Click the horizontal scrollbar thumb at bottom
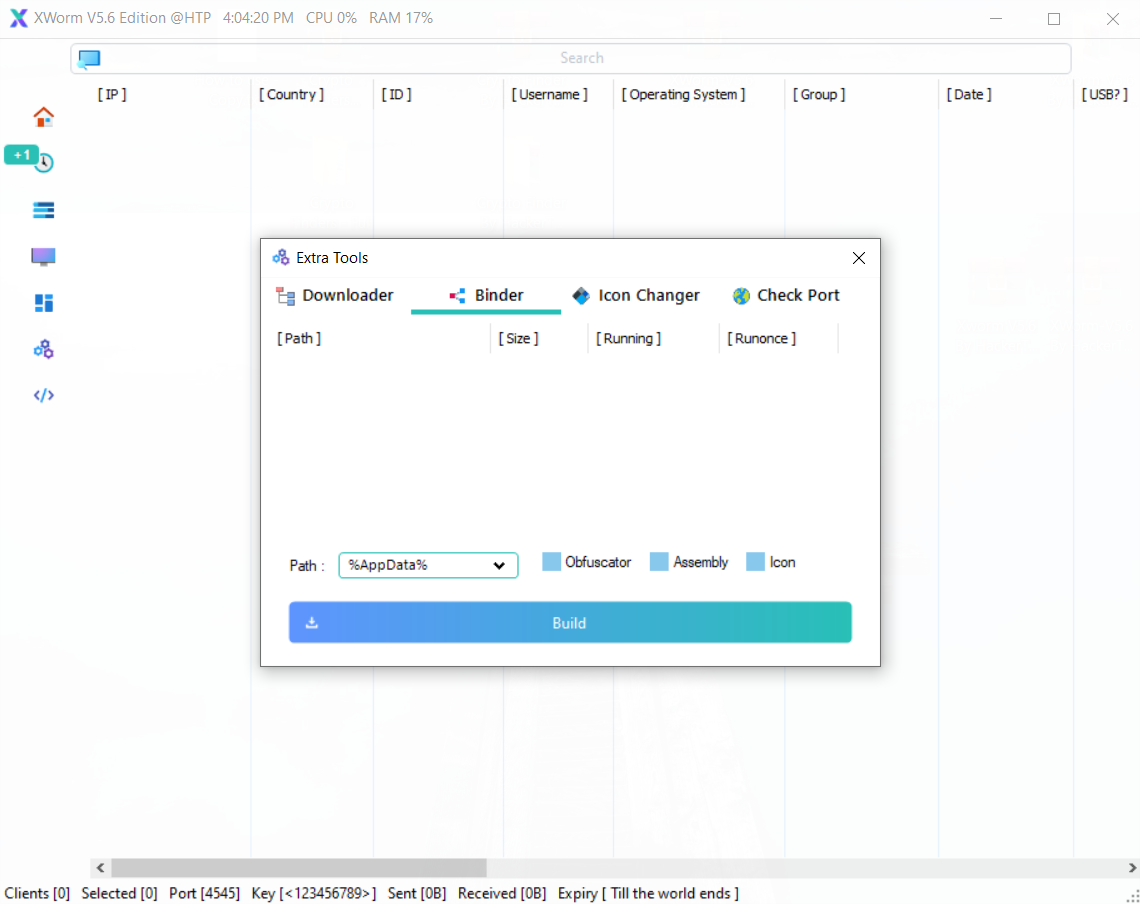 click(x=298, y=868)
